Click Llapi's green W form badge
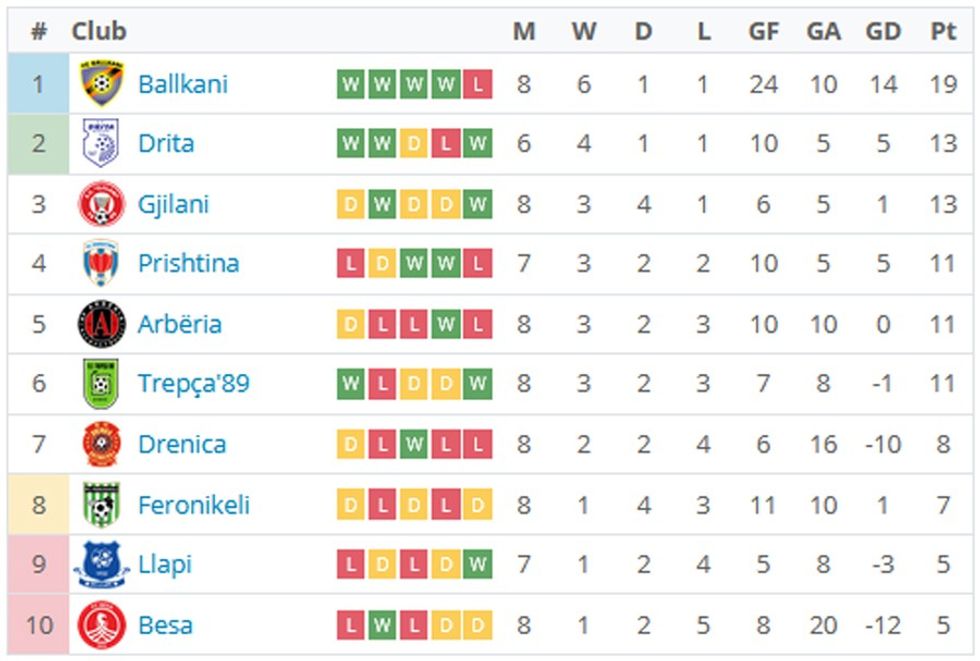 (478, 565)
